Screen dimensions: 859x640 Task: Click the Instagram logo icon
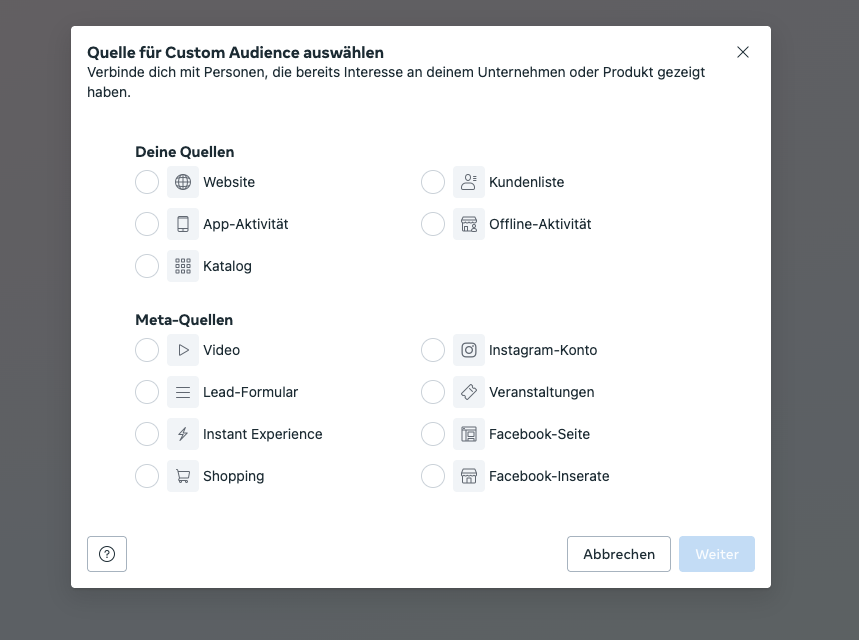[469, 350]
